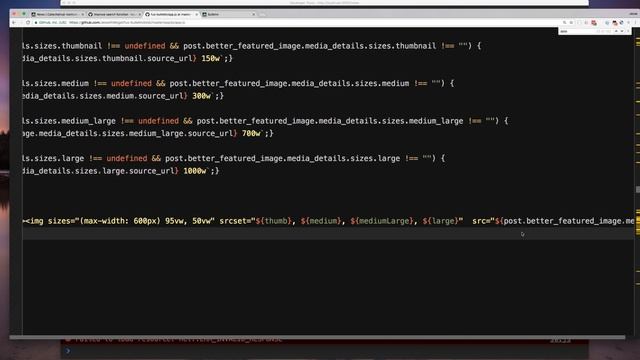The image size is (640, 360).
Task: Go to previous find result arrow
Action: (x=616, y=31)
